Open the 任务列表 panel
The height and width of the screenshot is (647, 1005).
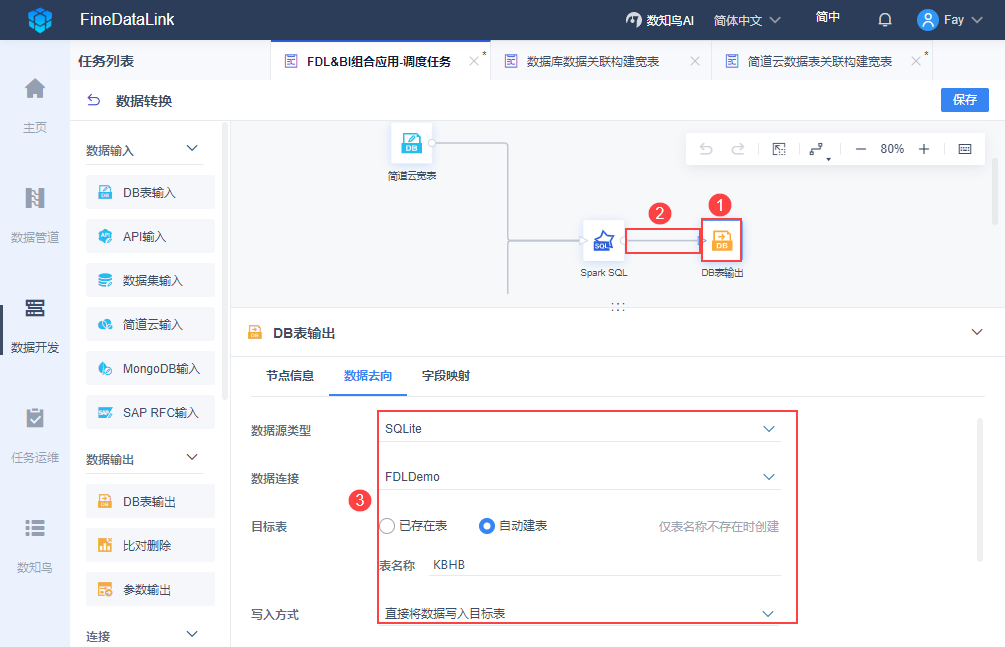click(x=106, y=61)
